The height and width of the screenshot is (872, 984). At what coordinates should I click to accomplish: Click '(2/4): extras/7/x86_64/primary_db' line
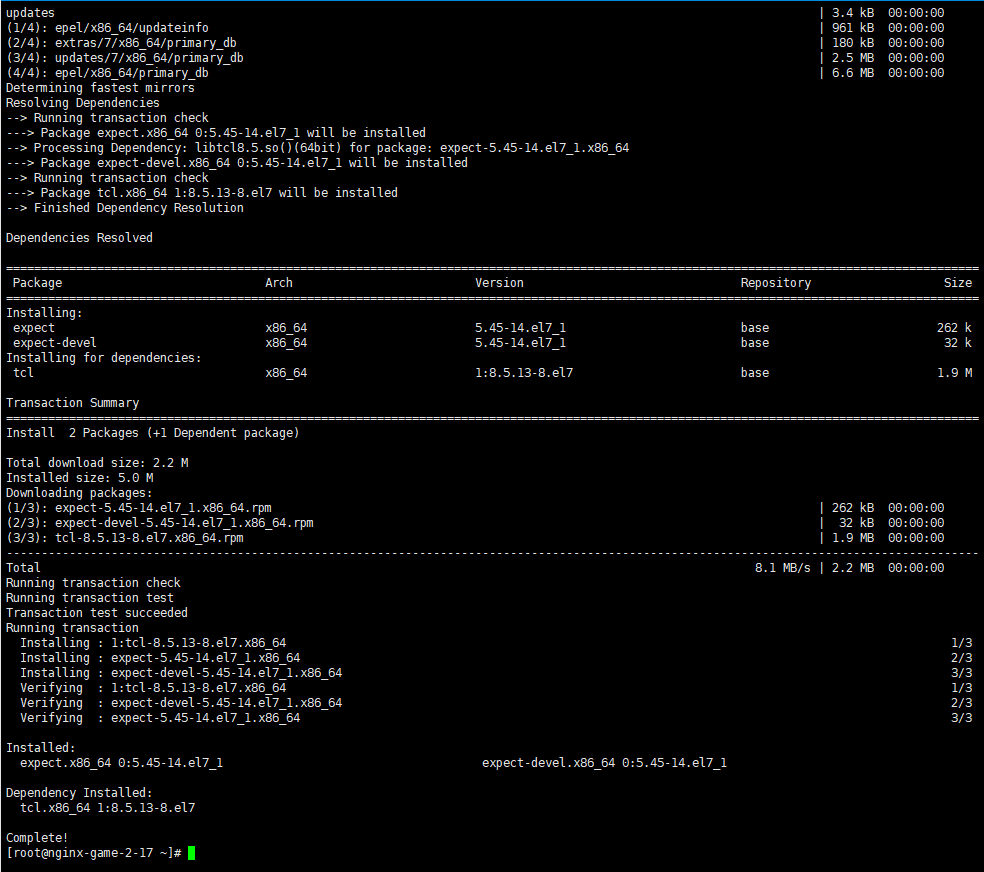(x=121, y=43)
